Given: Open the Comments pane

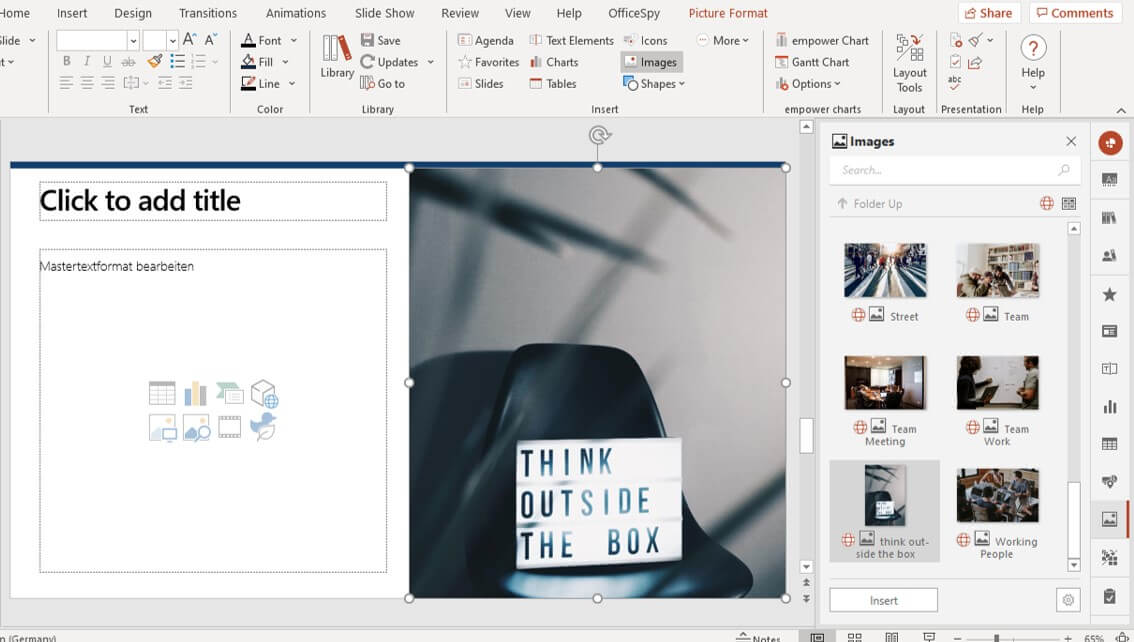Looking at the screenshot, I should point(1074,12).
